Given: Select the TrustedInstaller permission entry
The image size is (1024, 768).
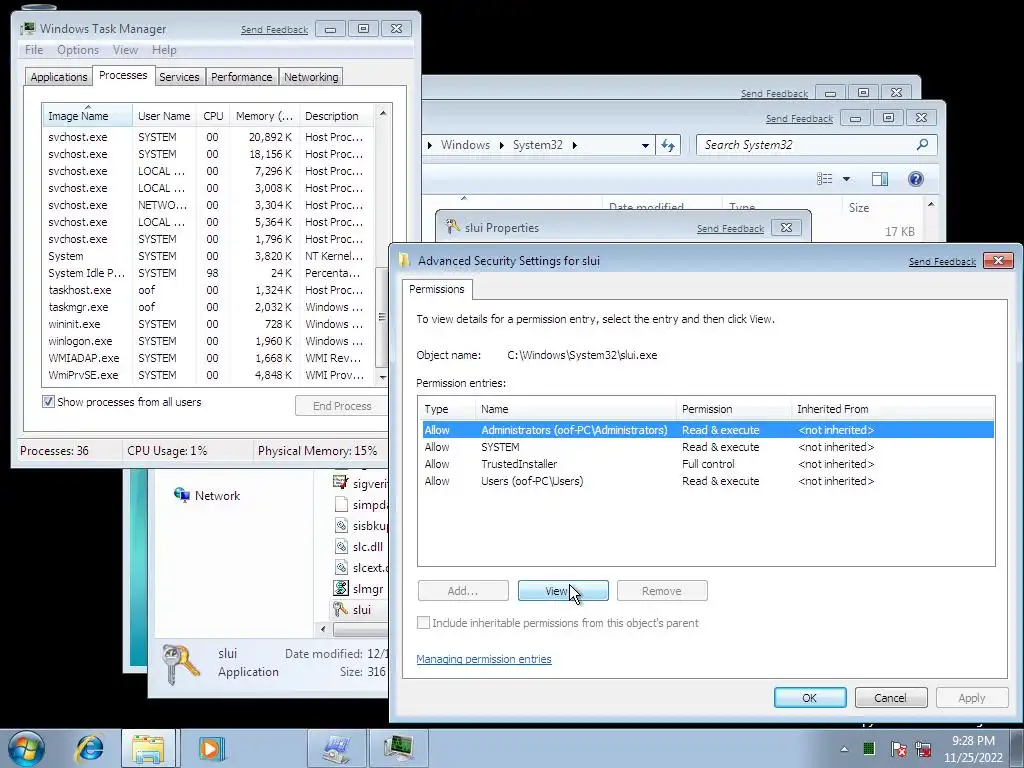Looking at the screenshot, I should pos(707,464).
